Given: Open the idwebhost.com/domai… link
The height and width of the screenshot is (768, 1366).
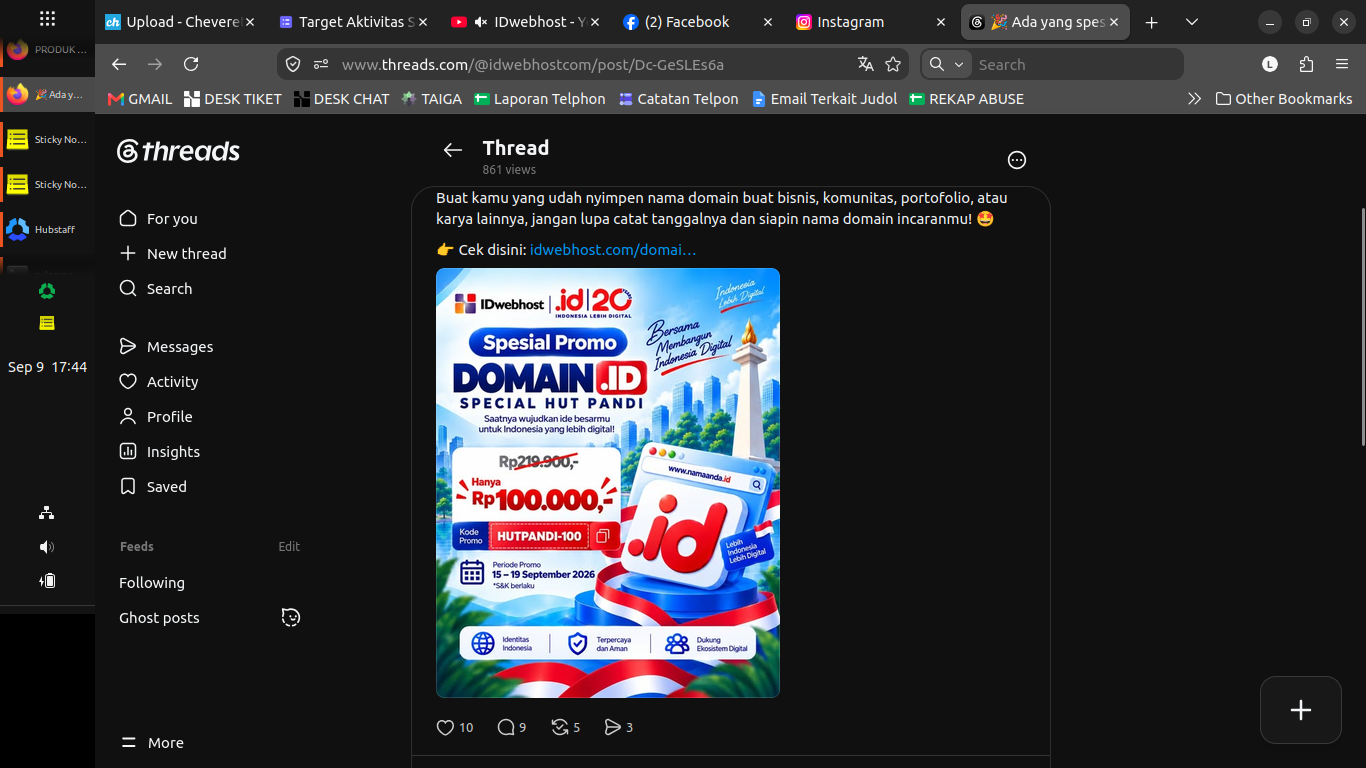Looking at the screenshot, I should point(613,250).
